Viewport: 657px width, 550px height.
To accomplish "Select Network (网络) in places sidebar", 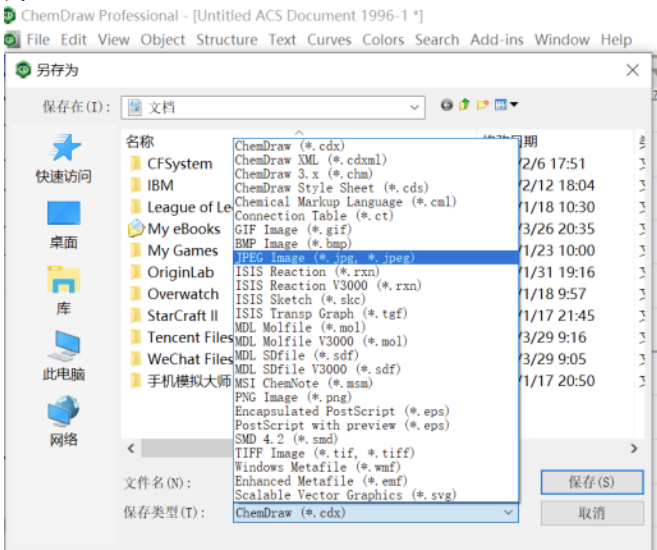I will tap(64, 422).
